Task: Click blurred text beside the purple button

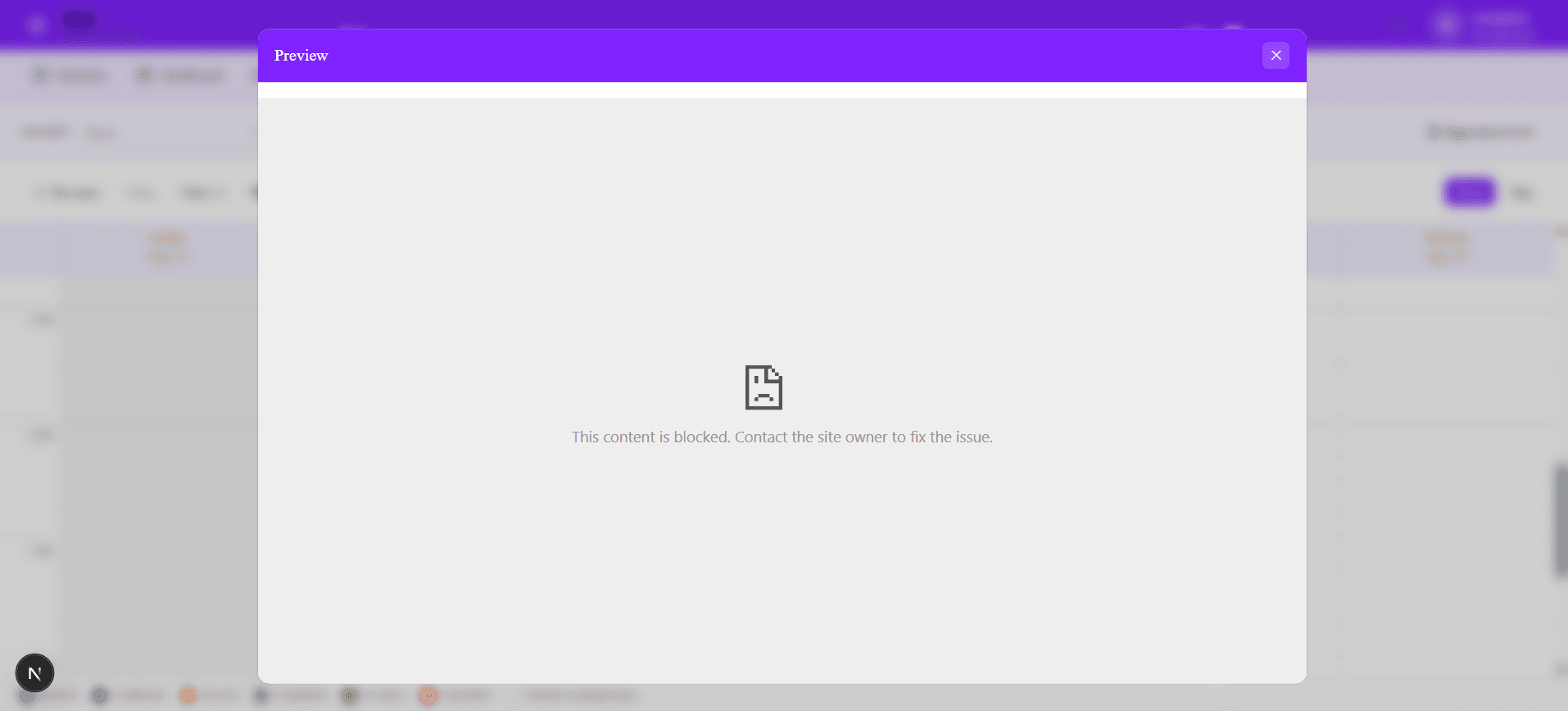Action: [1521, 193]
